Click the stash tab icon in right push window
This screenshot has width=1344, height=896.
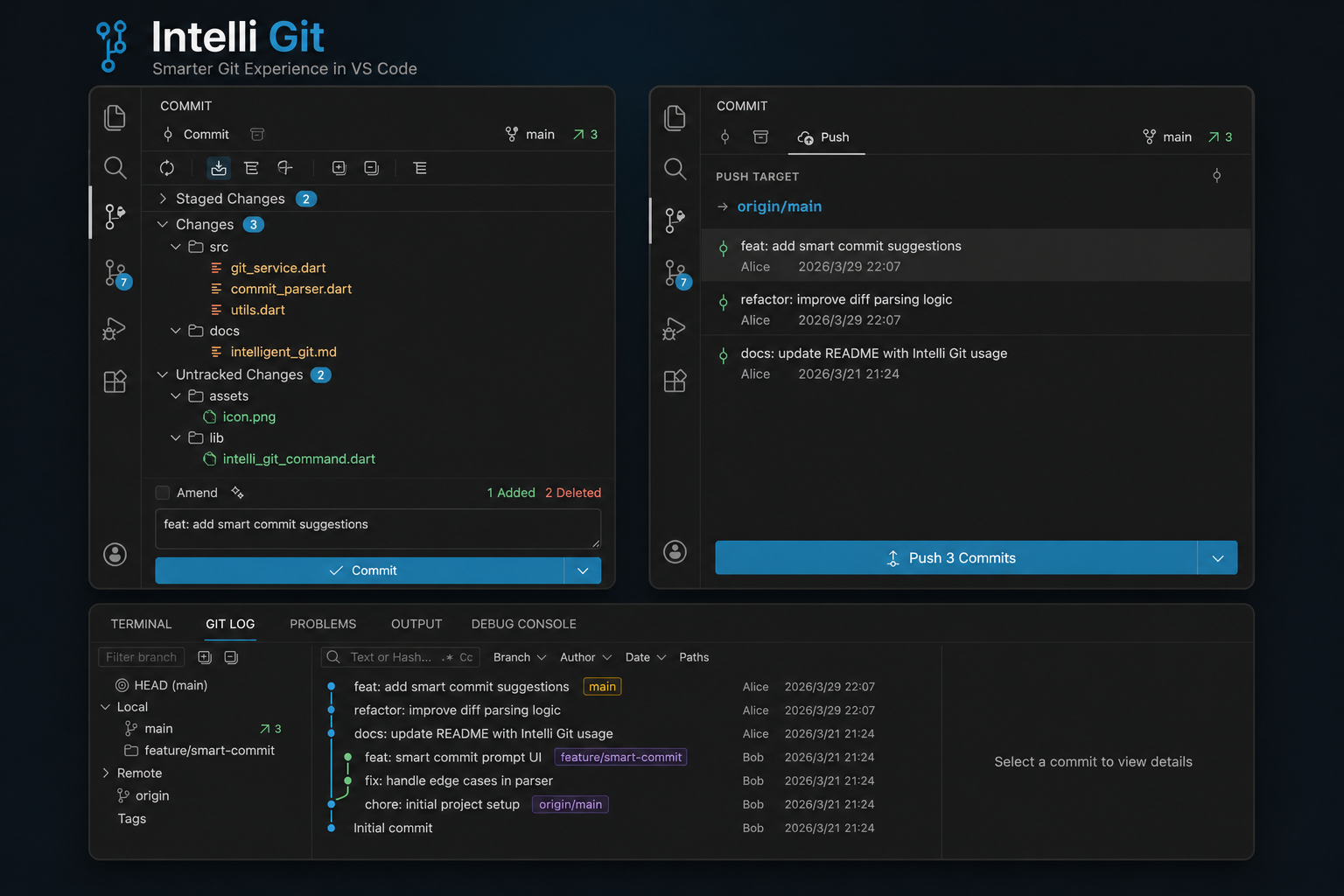(760, 136)
